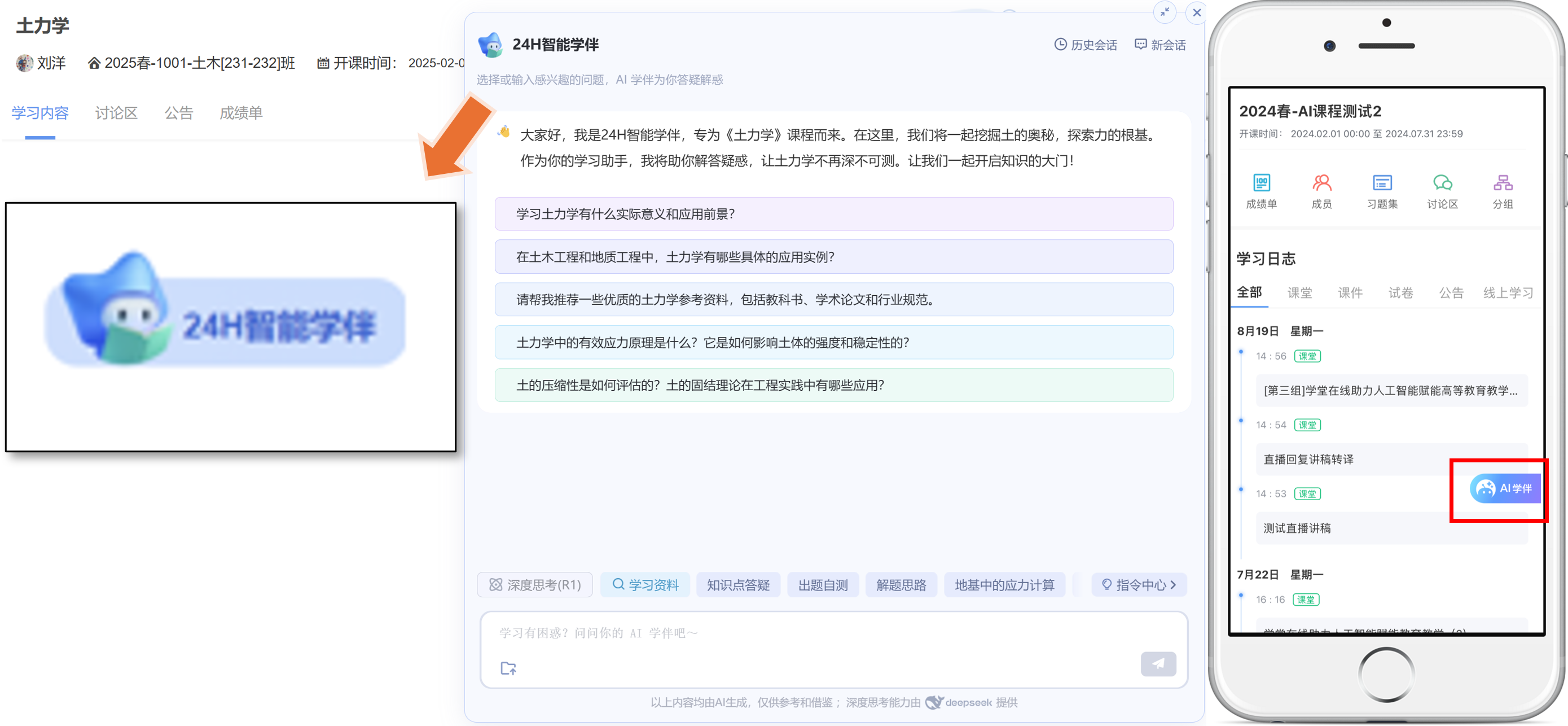Click the 知识点答疑 quick command

click(x=738, y=585)
